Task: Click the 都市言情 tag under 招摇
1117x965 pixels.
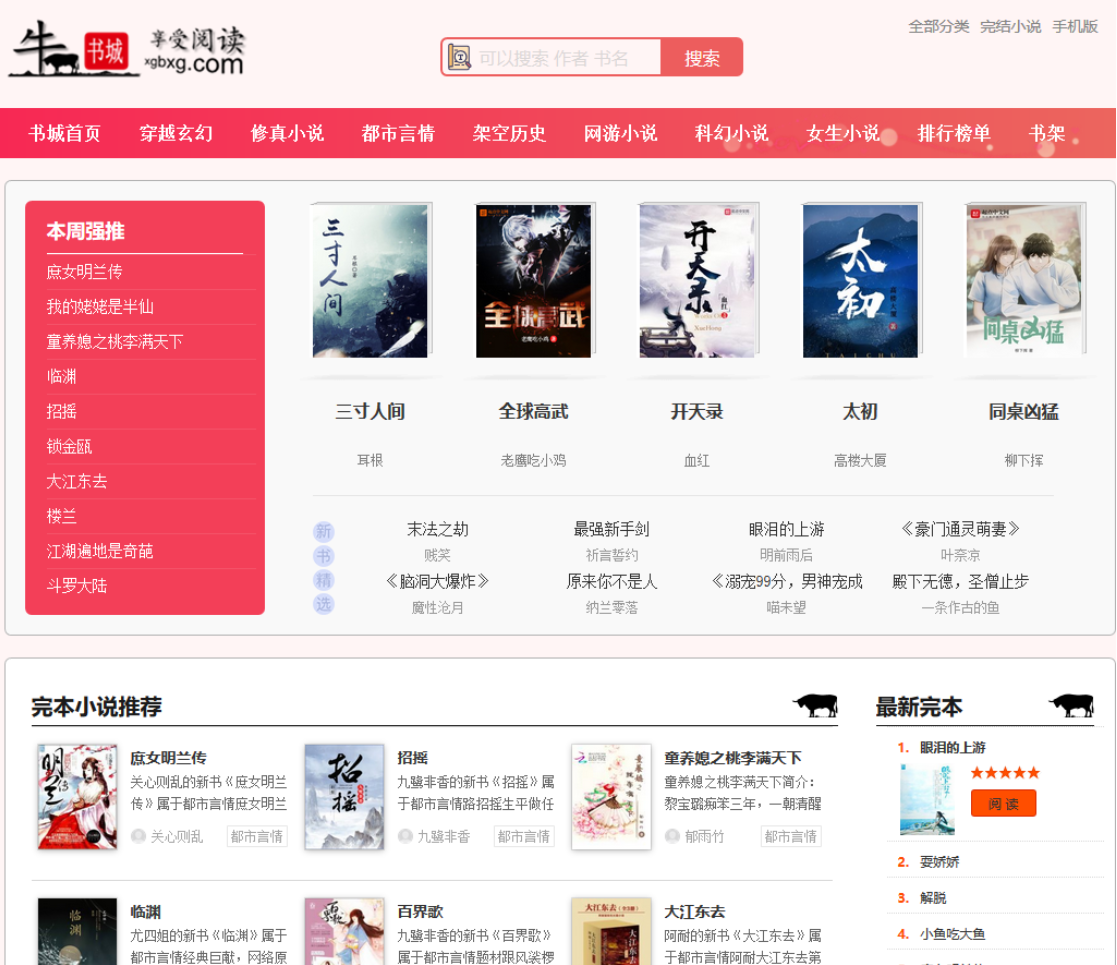Action: coord(524,836)
